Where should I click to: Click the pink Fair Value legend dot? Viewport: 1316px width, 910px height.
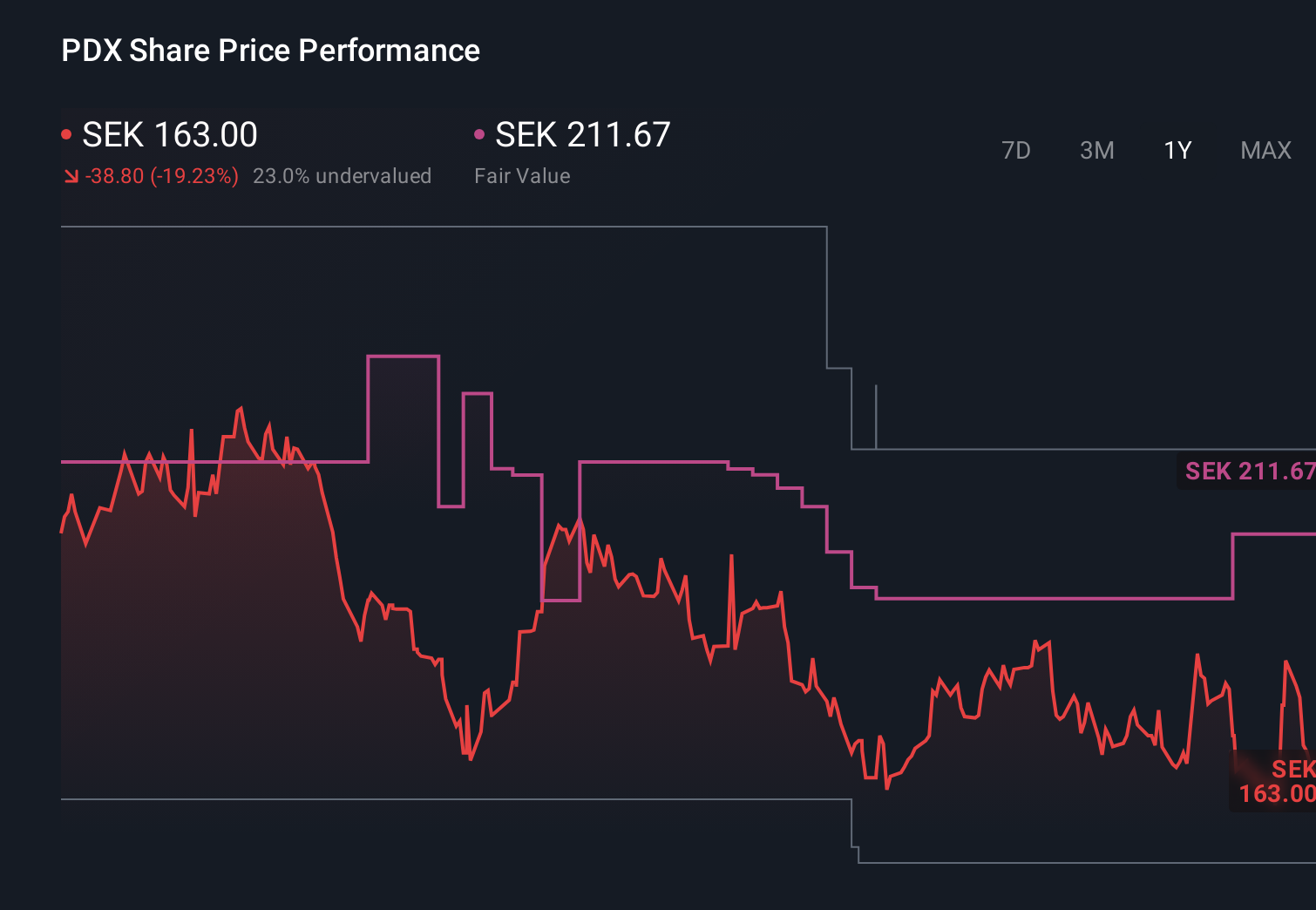[478, 133]
